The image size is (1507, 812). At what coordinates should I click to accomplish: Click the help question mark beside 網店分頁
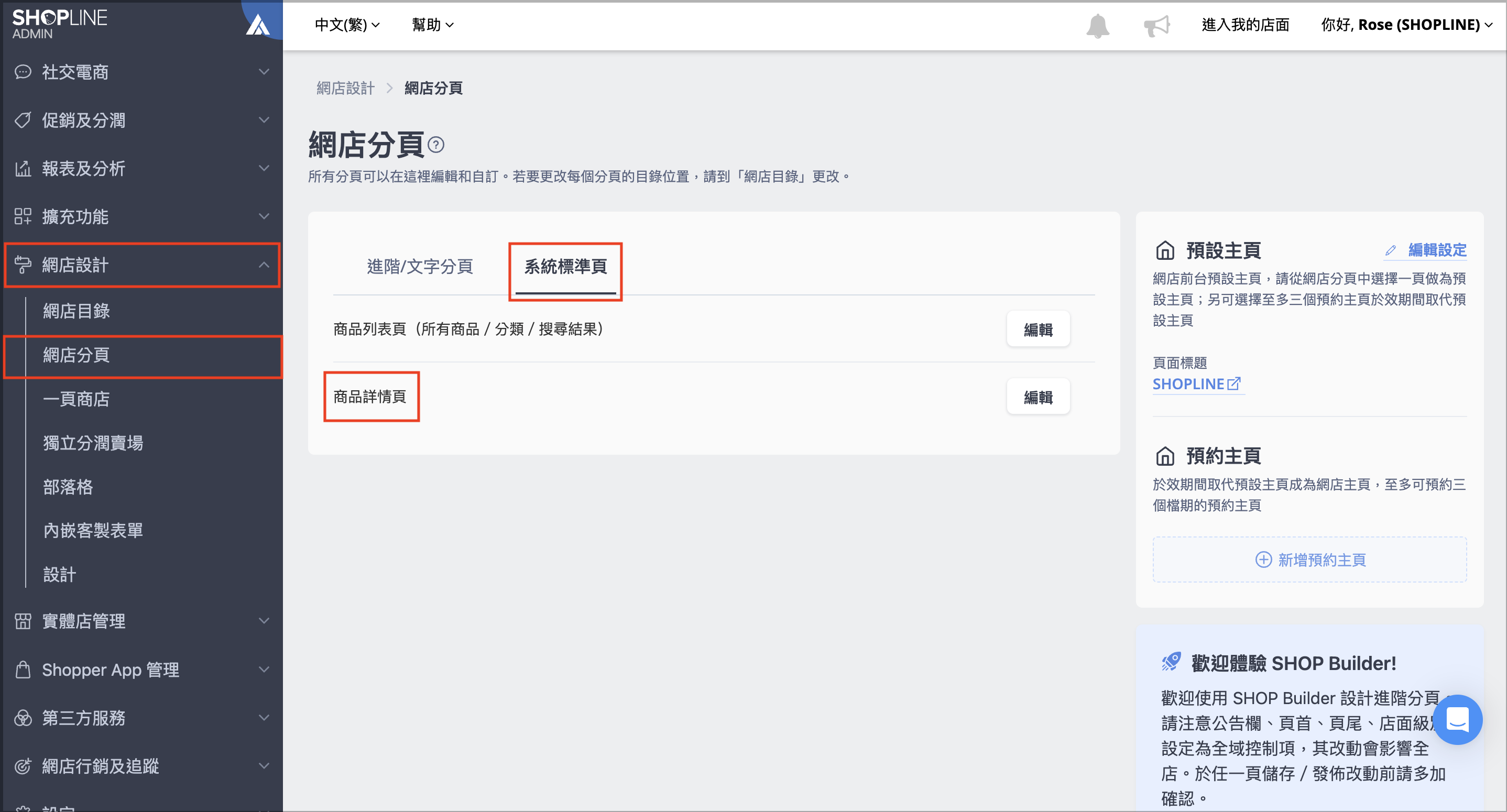pos(436,145)
